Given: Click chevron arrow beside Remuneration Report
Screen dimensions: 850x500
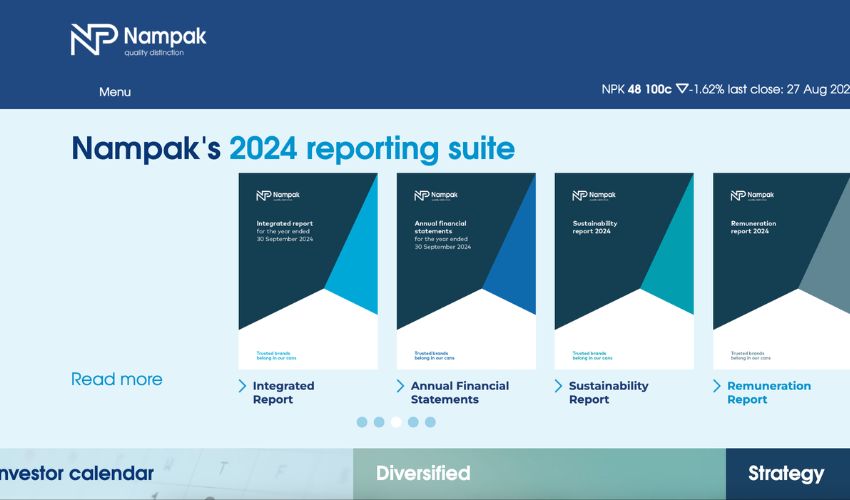Looking at the screenshot, I should click(717, 386).
